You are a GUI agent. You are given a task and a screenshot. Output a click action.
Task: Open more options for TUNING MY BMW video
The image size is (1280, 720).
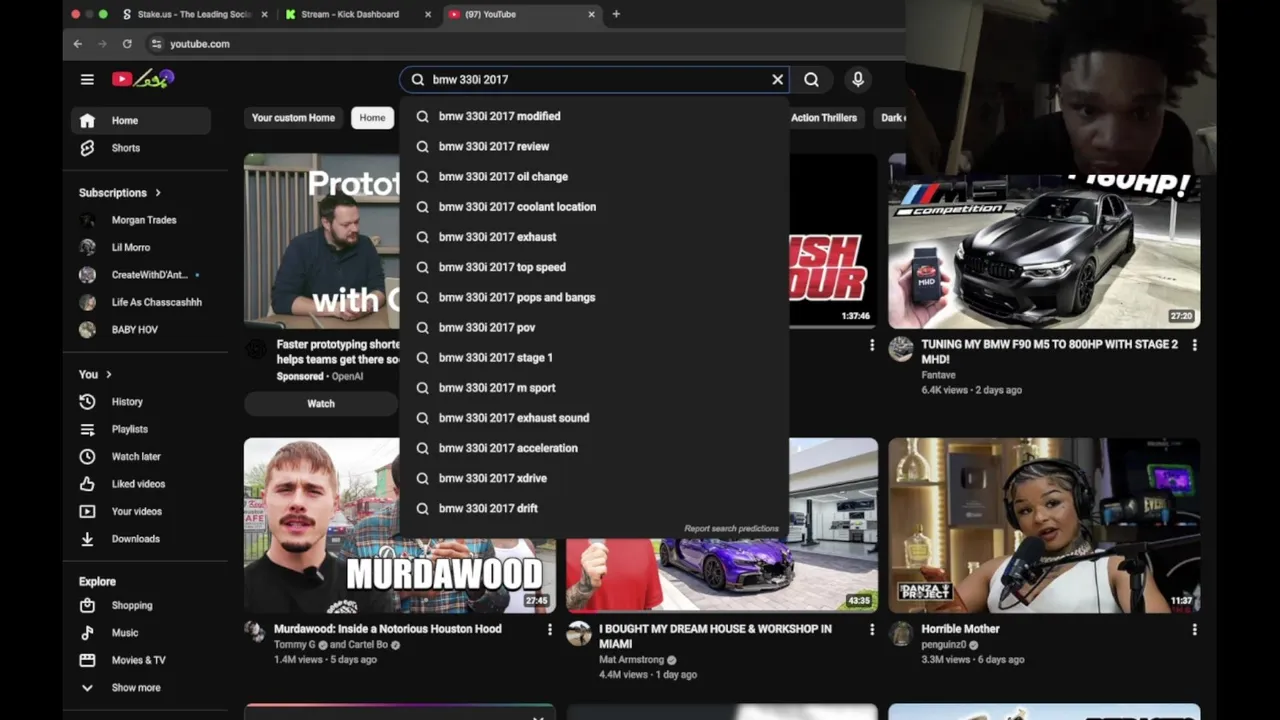click(1194, 345)
